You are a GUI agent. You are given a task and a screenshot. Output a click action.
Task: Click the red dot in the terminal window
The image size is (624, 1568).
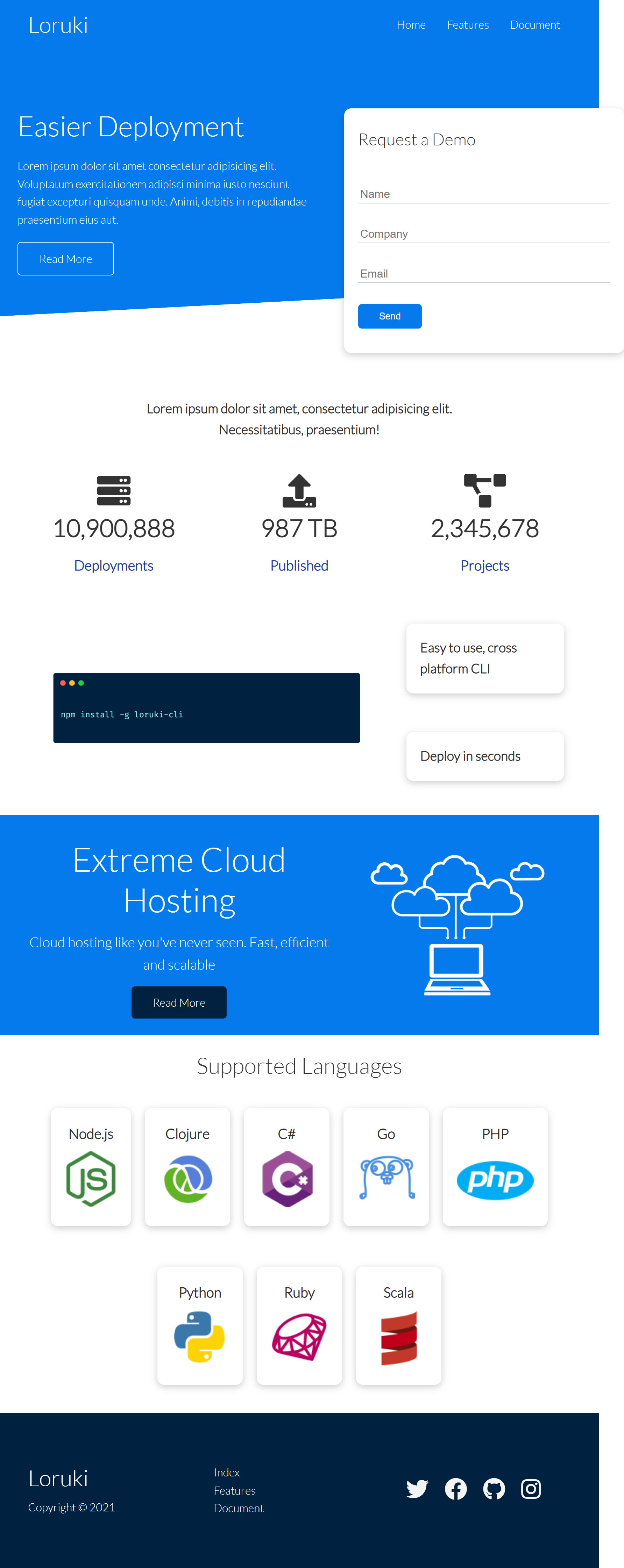click(x=63, y=683)
